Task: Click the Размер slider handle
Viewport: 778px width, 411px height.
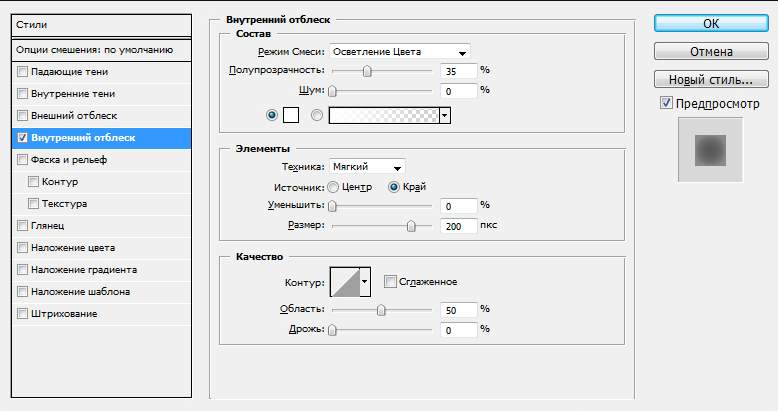Action: tap(411, 226)
